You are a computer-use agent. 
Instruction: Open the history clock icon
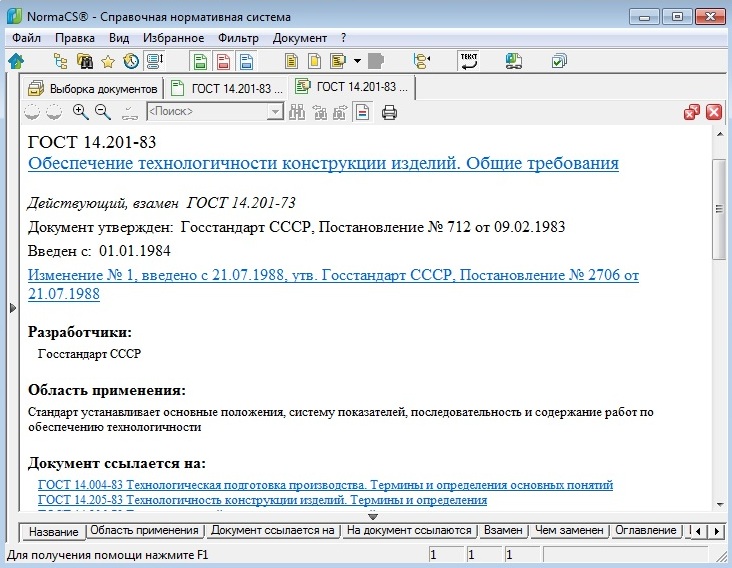tap(131, 61)
